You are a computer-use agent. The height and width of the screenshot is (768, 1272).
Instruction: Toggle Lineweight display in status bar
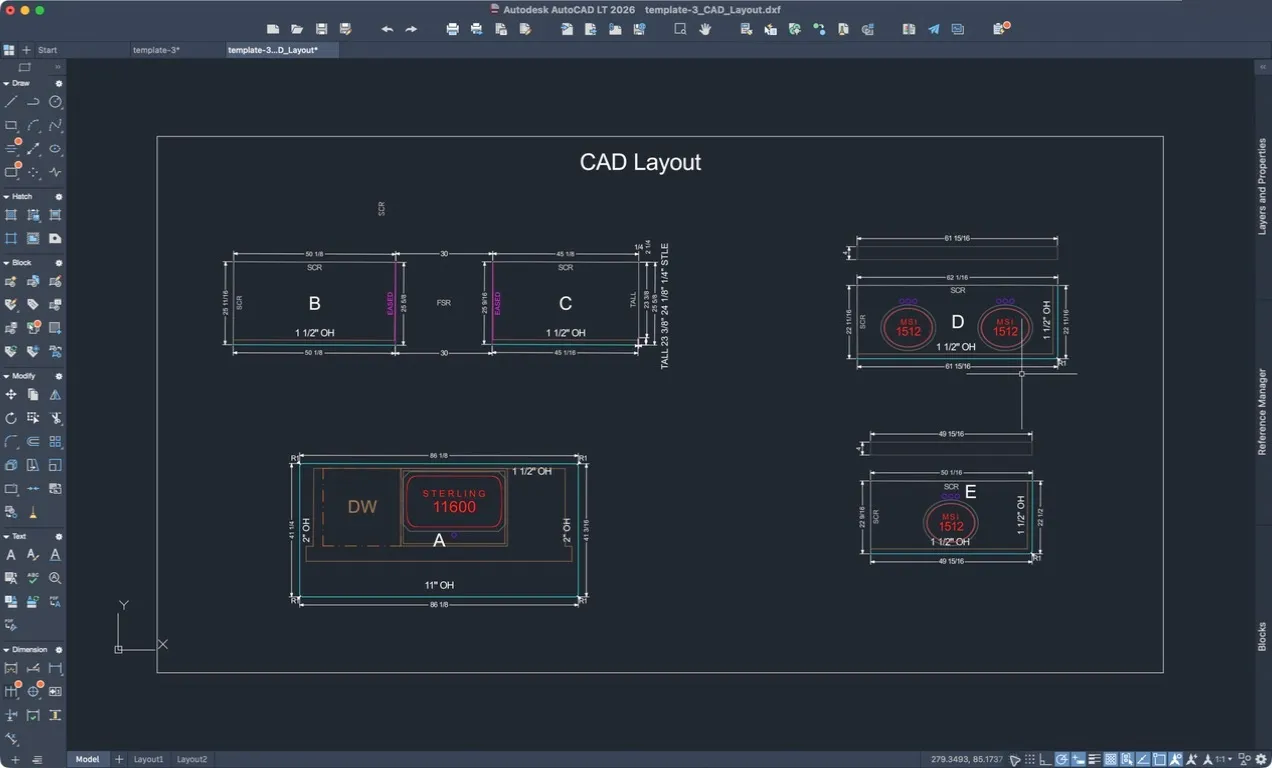(1094, 759)
